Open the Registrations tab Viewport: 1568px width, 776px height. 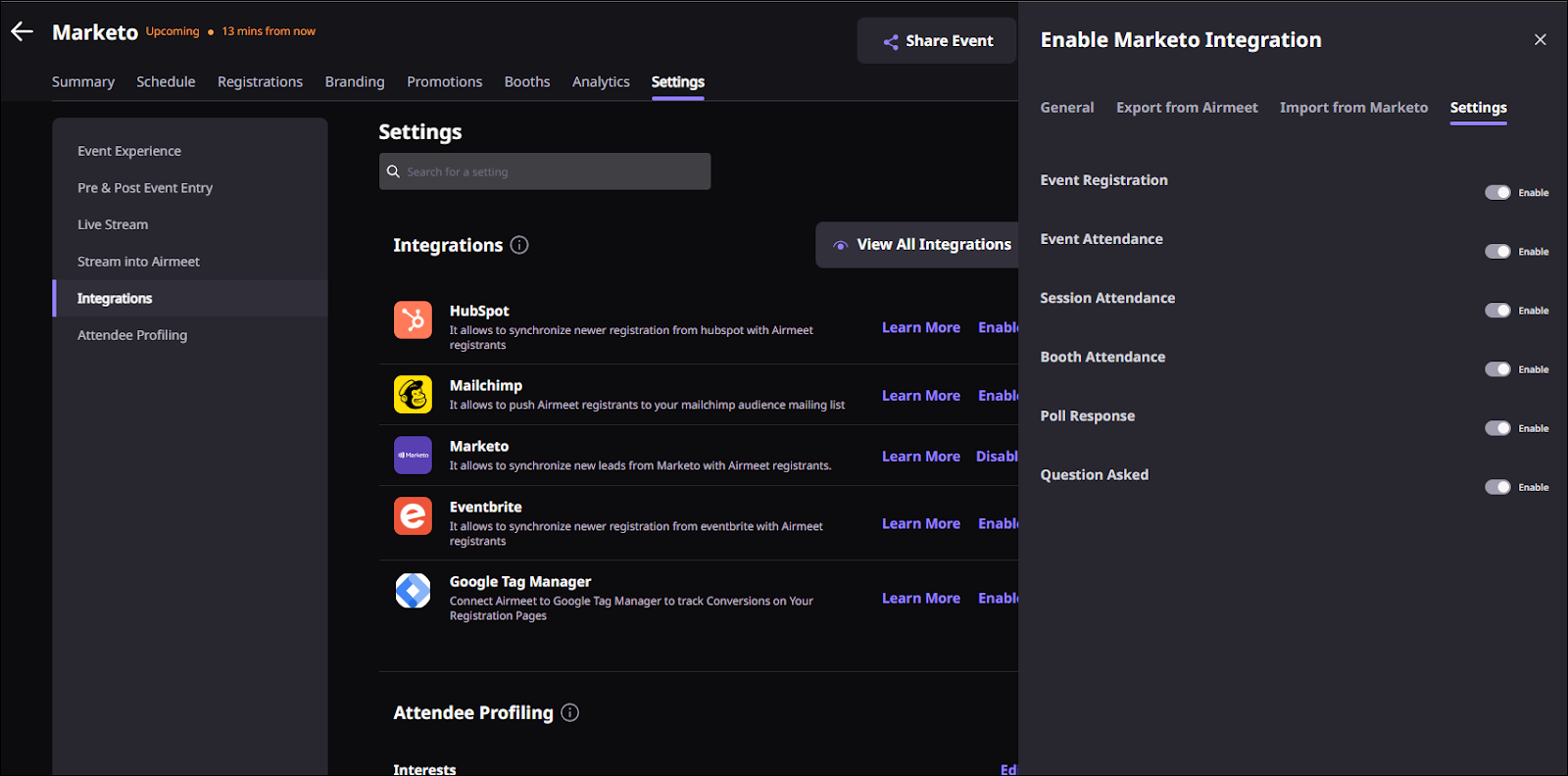[260, 82]
